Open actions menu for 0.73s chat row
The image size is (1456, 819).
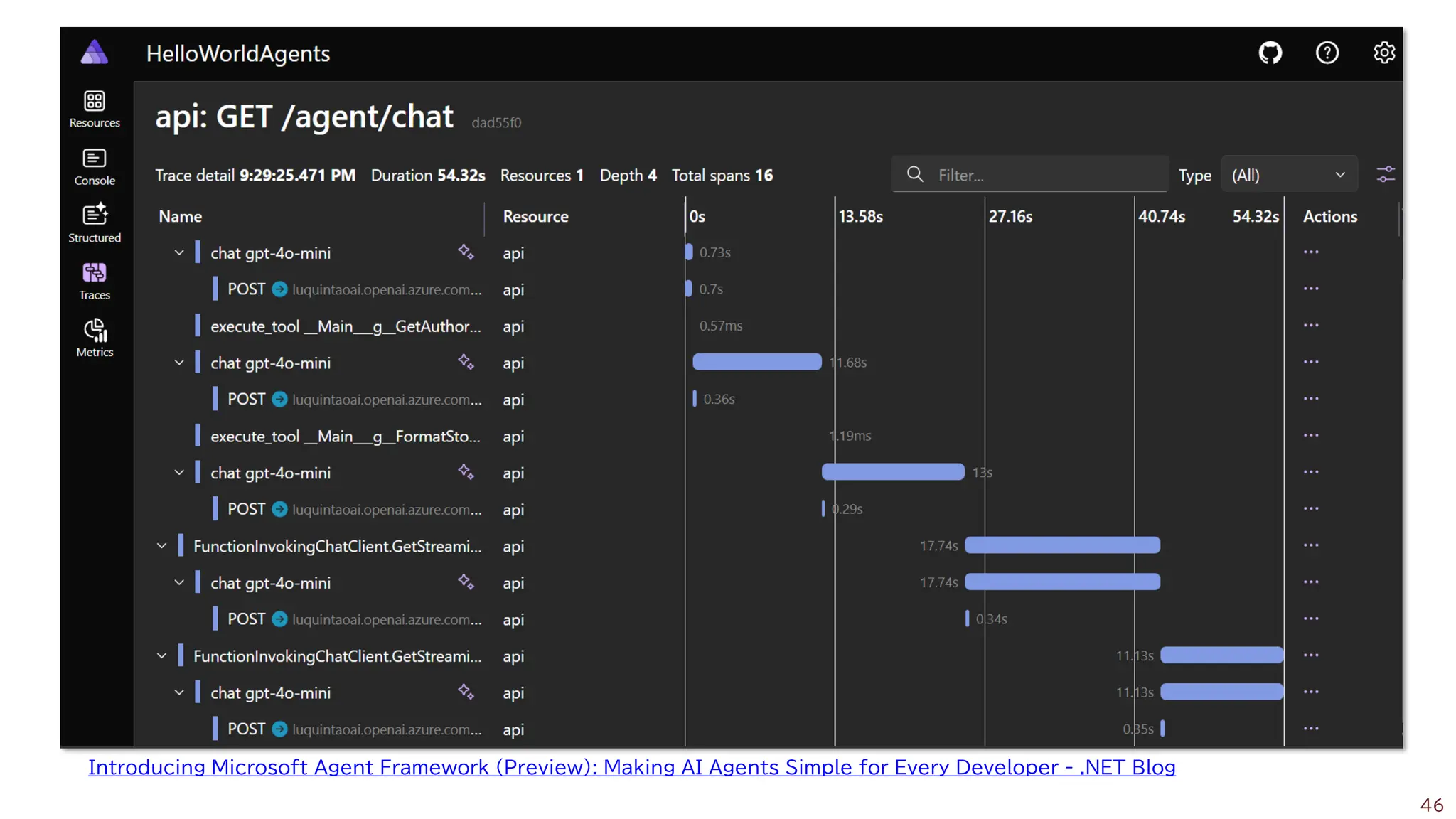point(1311,252)
